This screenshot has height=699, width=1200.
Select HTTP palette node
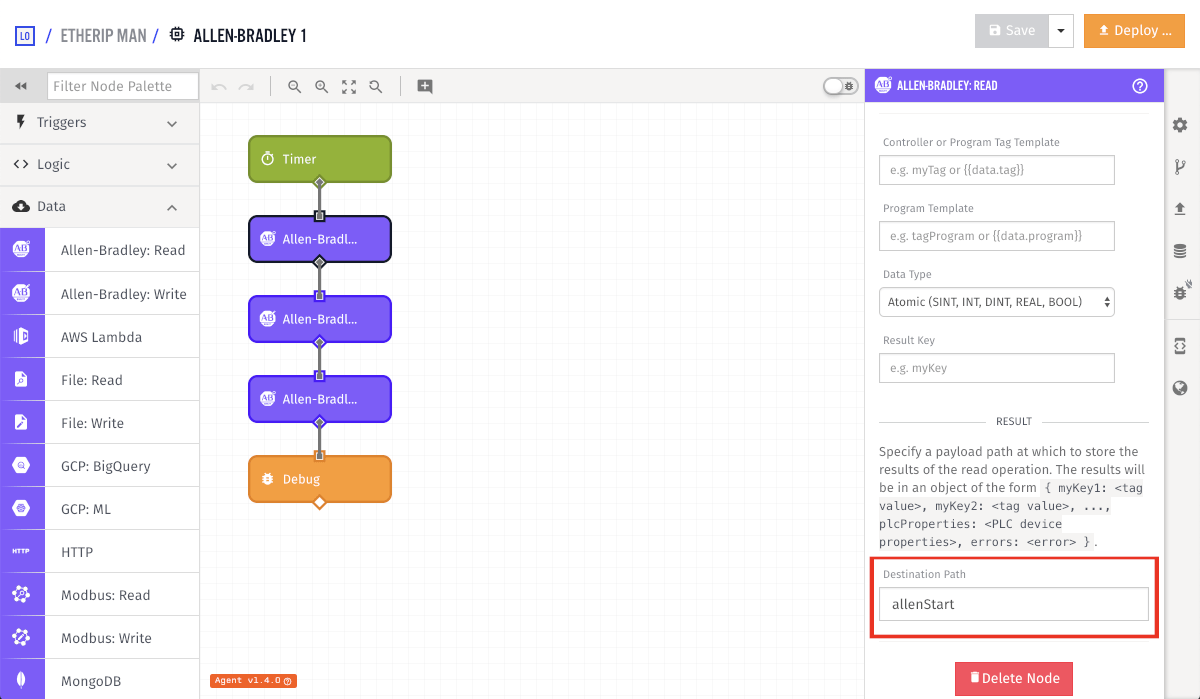[x=100, y=551]
